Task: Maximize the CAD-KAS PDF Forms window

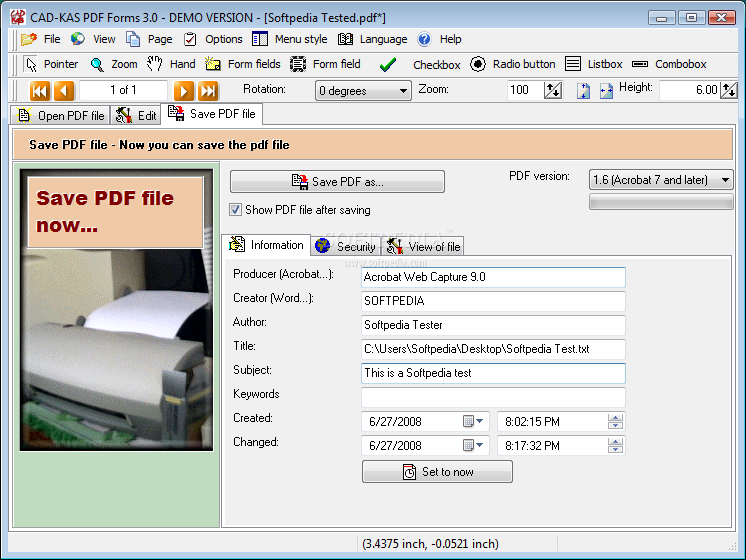Action: (x=691, y=18)
